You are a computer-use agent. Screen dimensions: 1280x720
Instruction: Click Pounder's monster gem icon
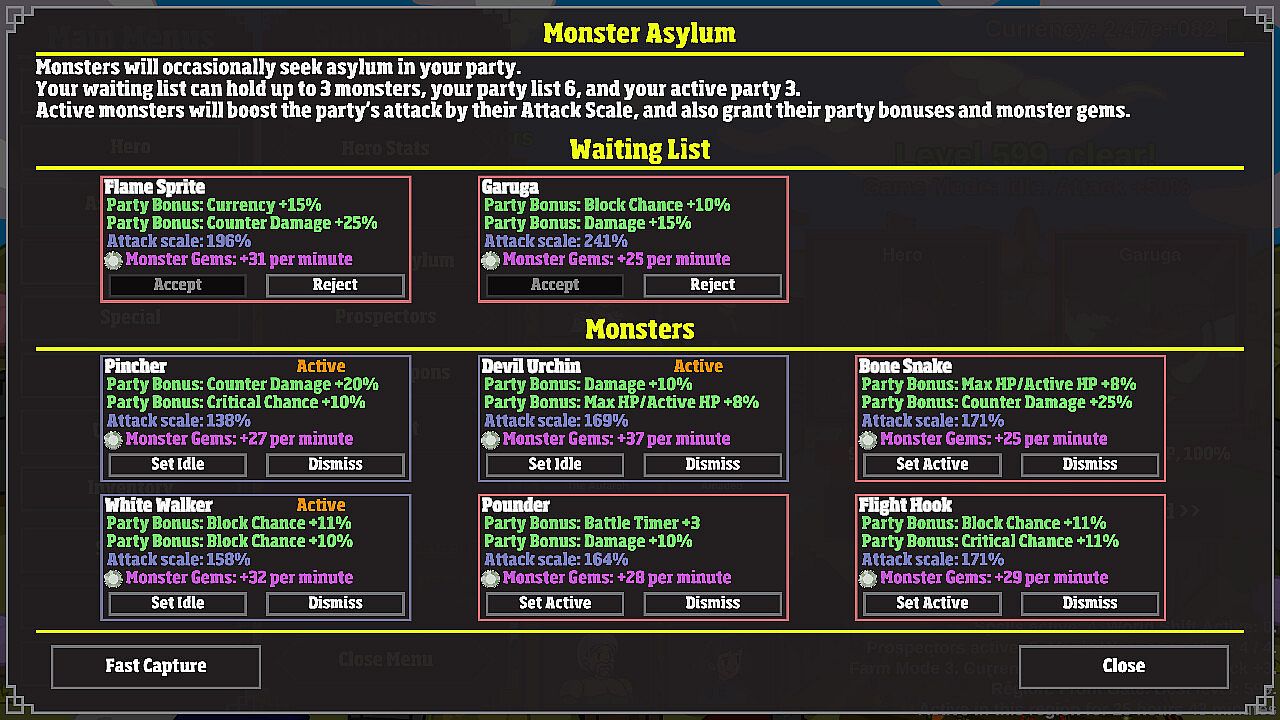(x=490, y=578)
